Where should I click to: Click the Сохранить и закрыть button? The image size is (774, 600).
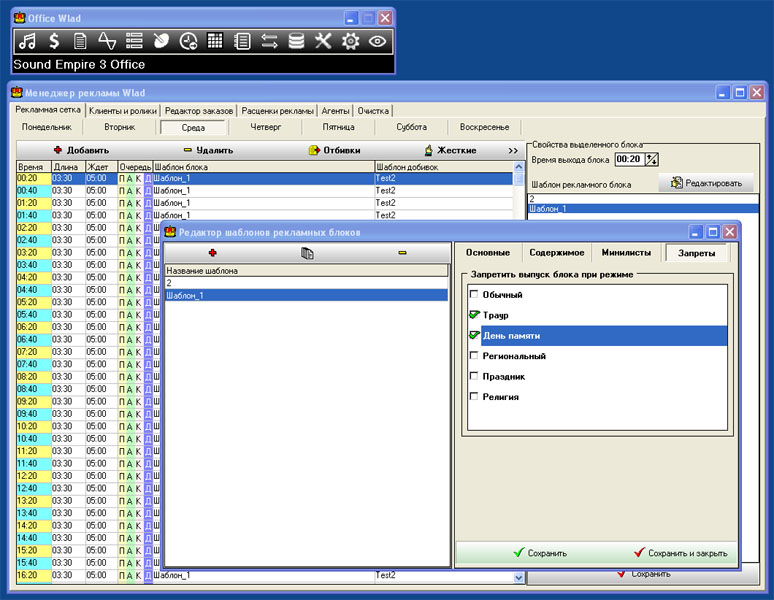[x=681, y=553]
